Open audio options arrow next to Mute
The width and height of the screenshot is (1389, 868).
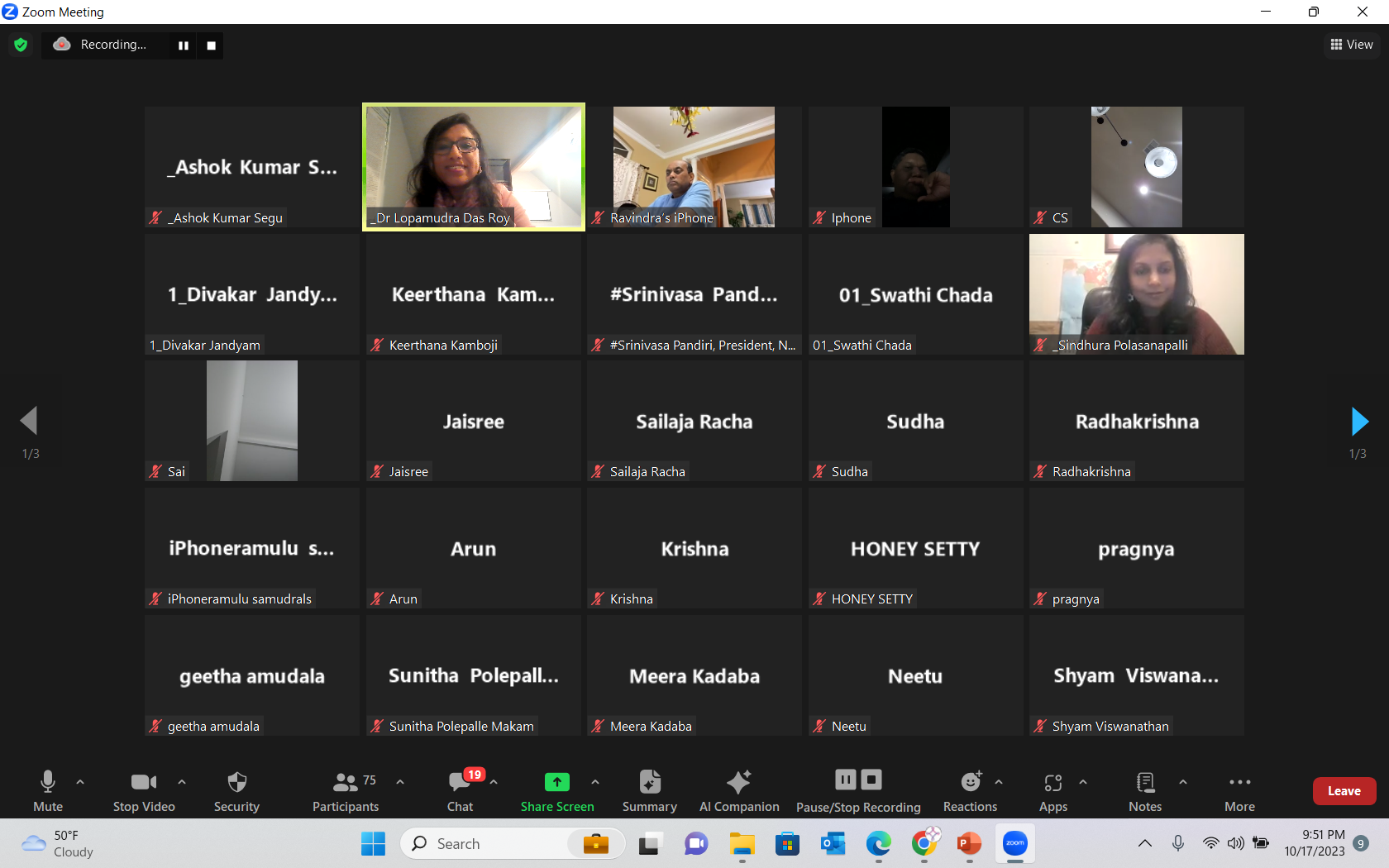(x=80, y=782)
